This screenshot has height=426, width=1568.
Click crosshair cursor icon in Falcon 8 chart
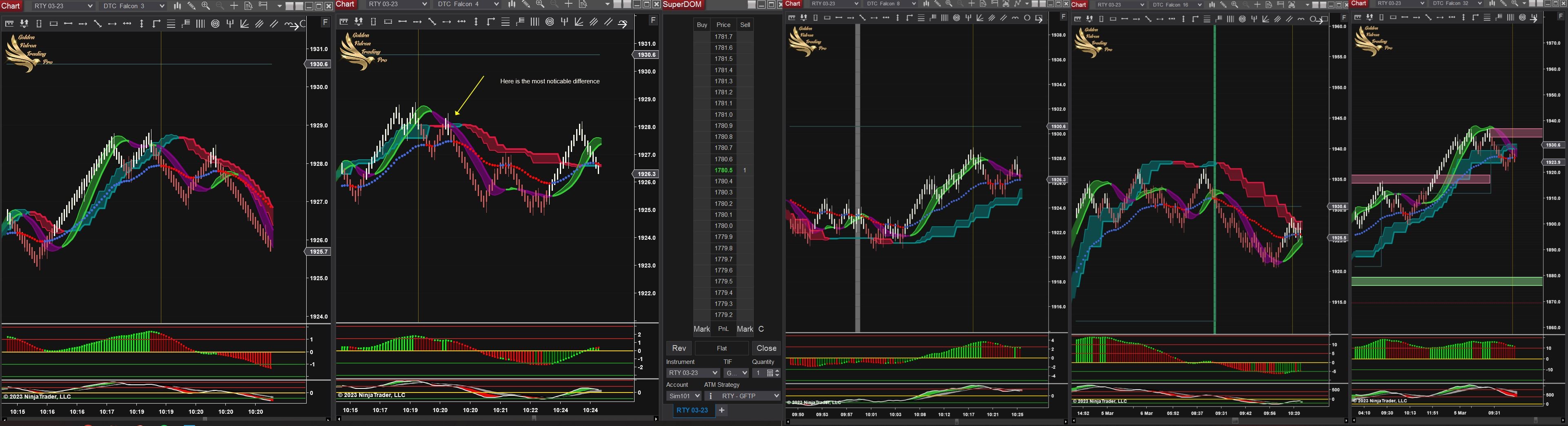[971, 4]
